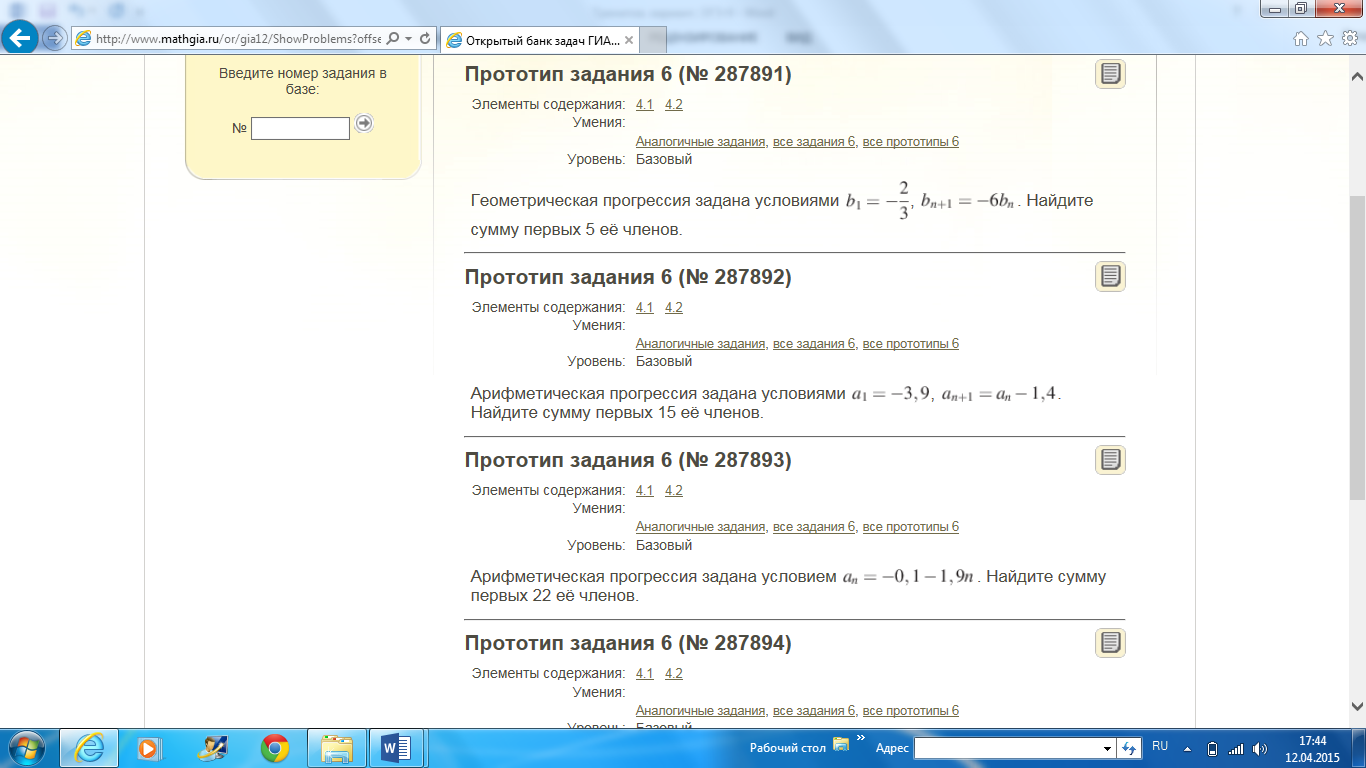Viewport: 1366px width, 768px height.
Task: Open content element 4.2 link of task 287894
Action: tap(674, 673)
